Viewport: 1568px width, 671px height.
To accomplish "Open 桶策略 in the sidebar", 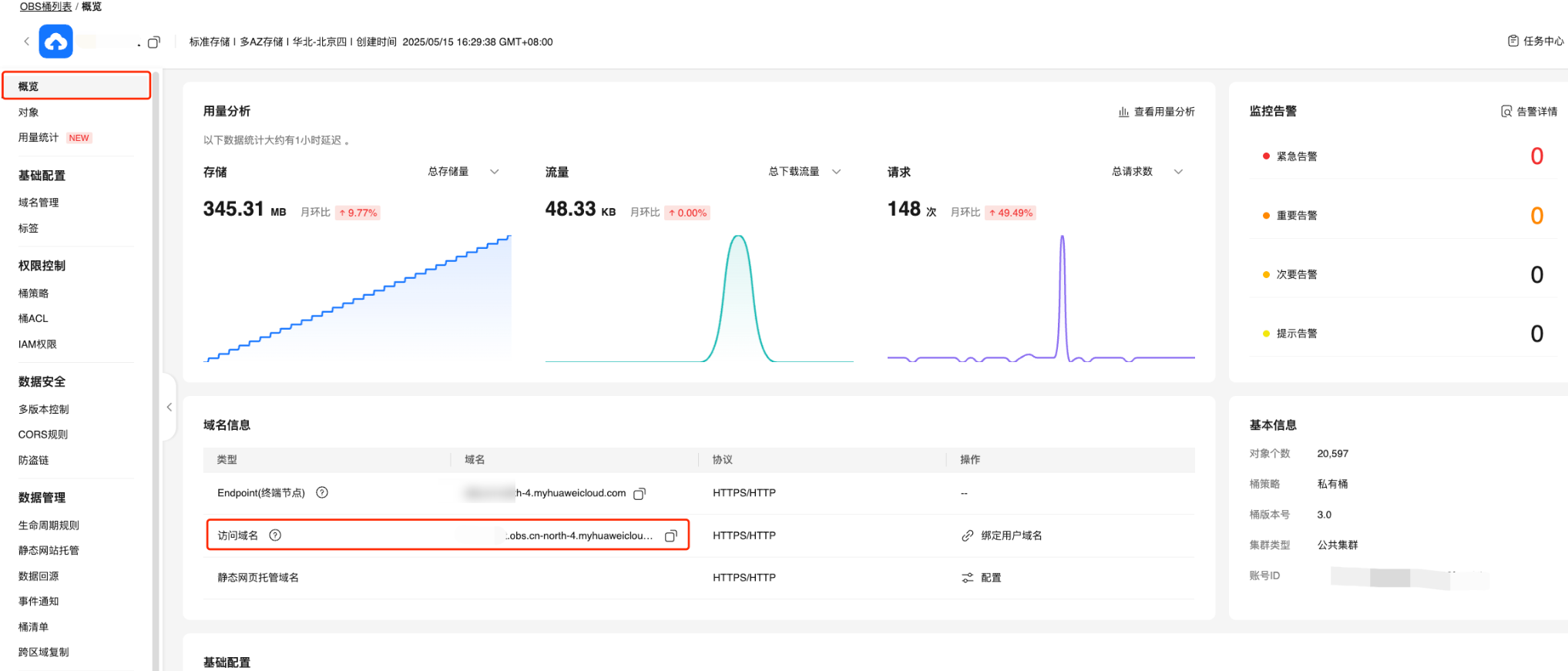I will click(x=34, y=294).
